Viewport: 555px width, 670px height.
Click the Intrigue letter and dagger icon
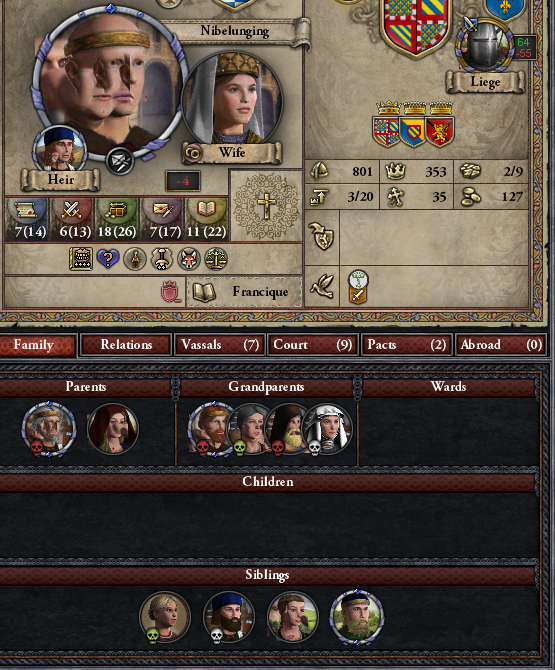pos(164,210)
